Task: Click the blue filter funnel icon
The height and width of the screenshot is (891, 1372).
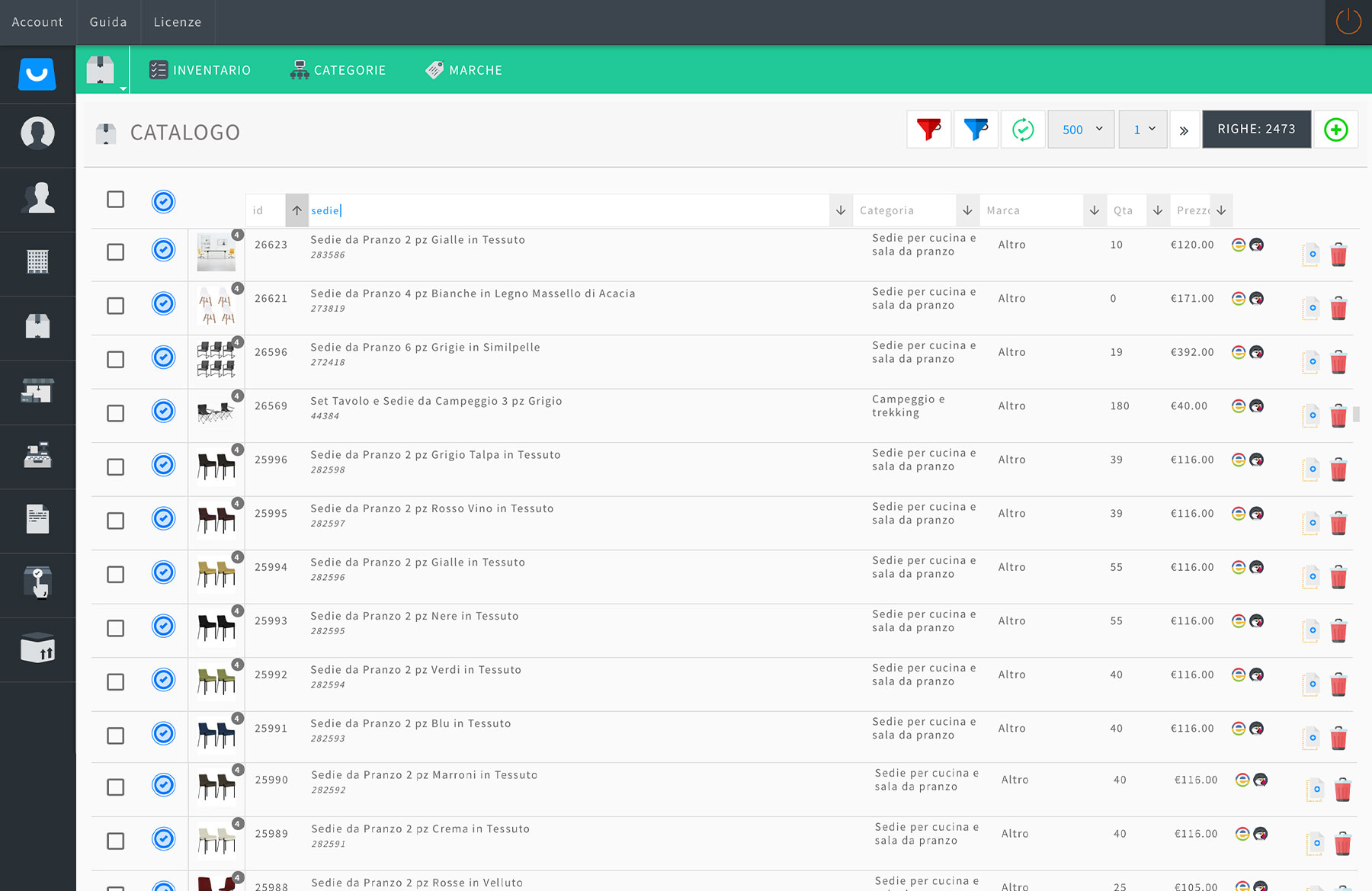Action: (x=976, y=130)
